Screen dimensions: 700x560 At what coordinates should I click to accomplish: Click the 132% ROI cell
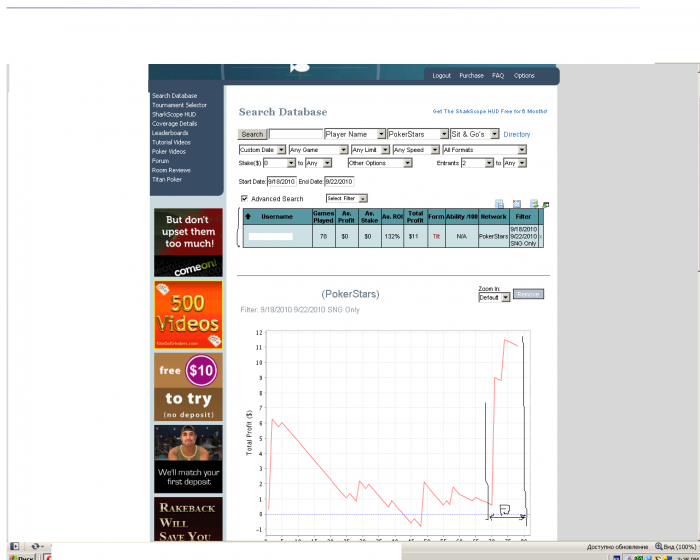(x=392, y=237)
